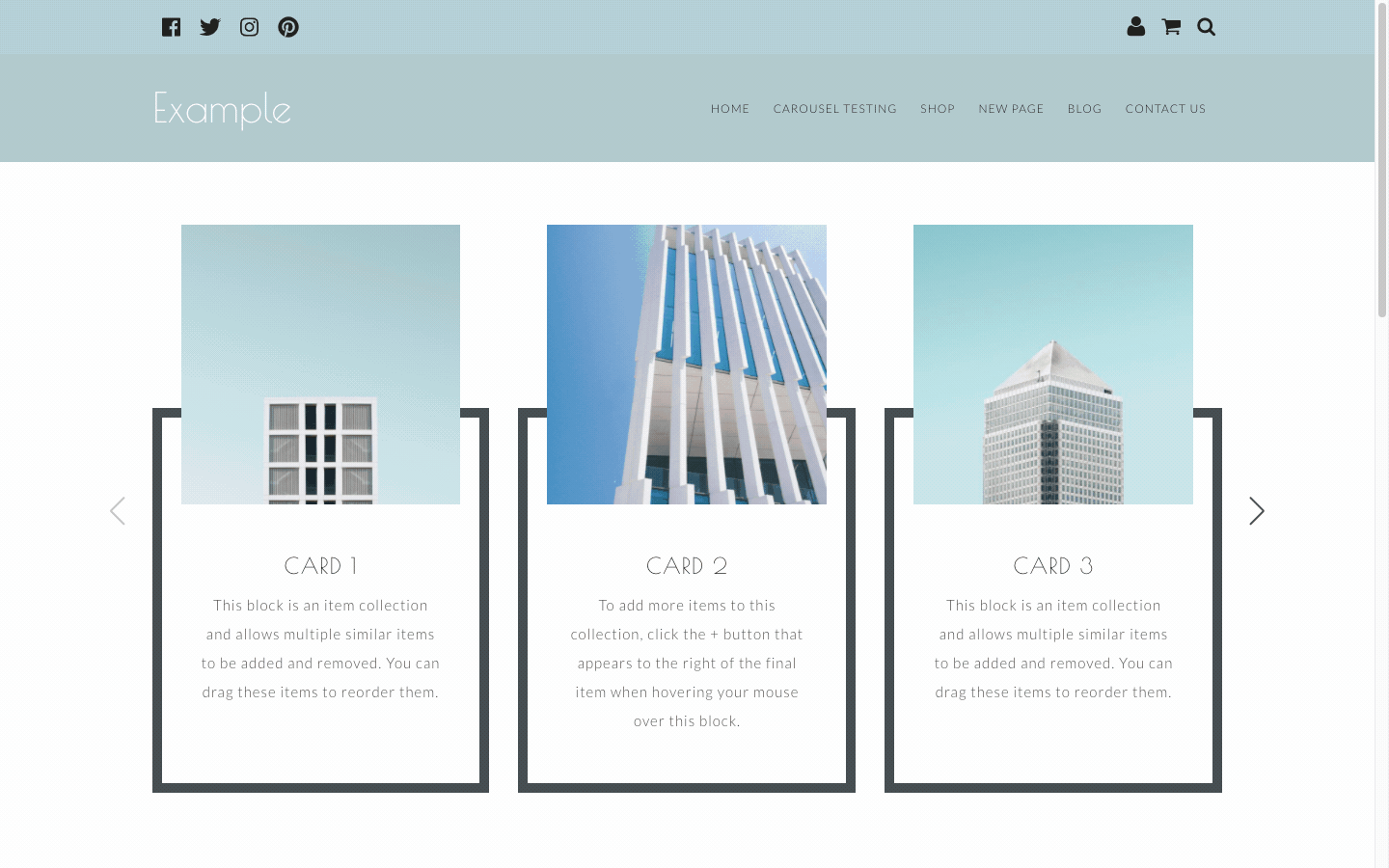This screenshot has width=1389, height=868.
Task: Click the page vertical scrollbar thumb
Action: pyautogui.click(x=1381, y=159)
